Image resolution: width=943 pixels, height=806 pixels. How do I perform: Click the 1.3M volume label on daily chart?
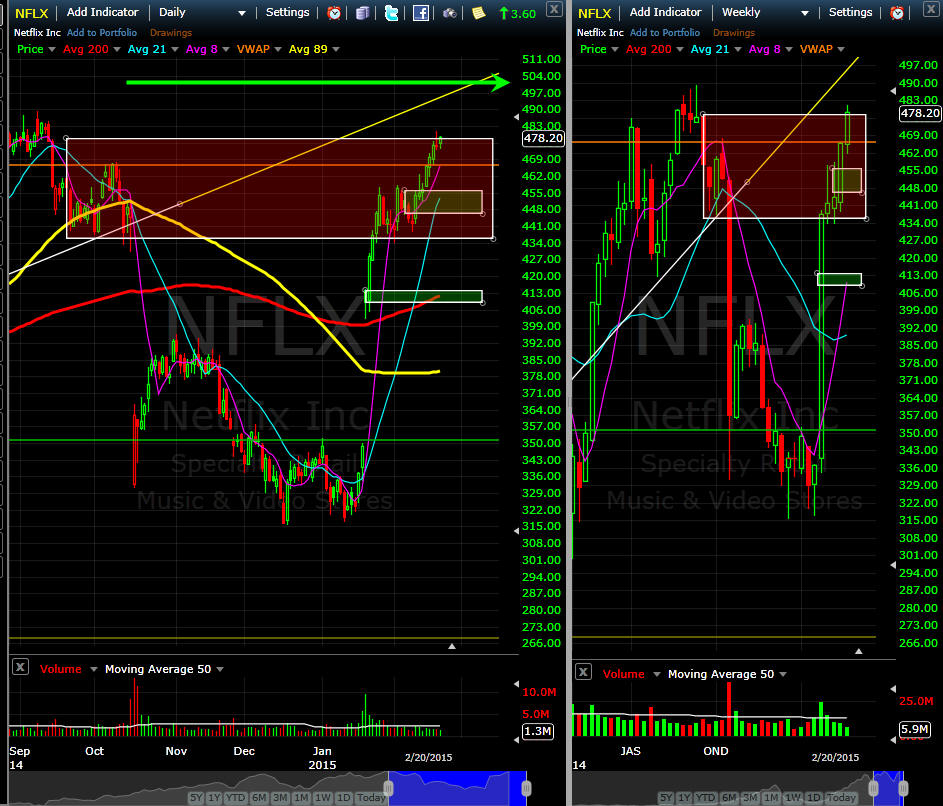point(538,731)
